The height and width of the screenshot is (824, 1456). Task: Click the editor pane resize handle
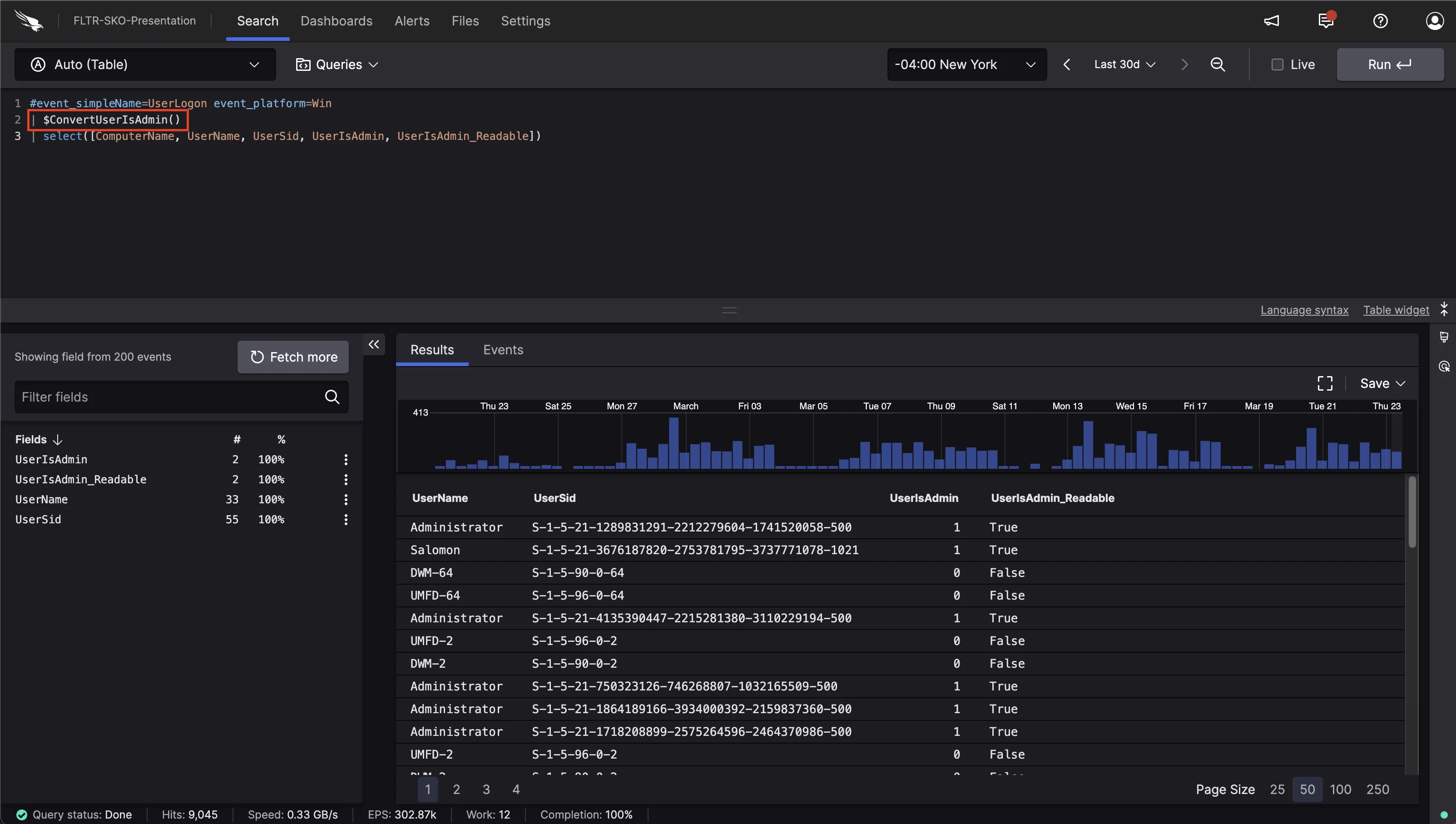tap(729, 310)
